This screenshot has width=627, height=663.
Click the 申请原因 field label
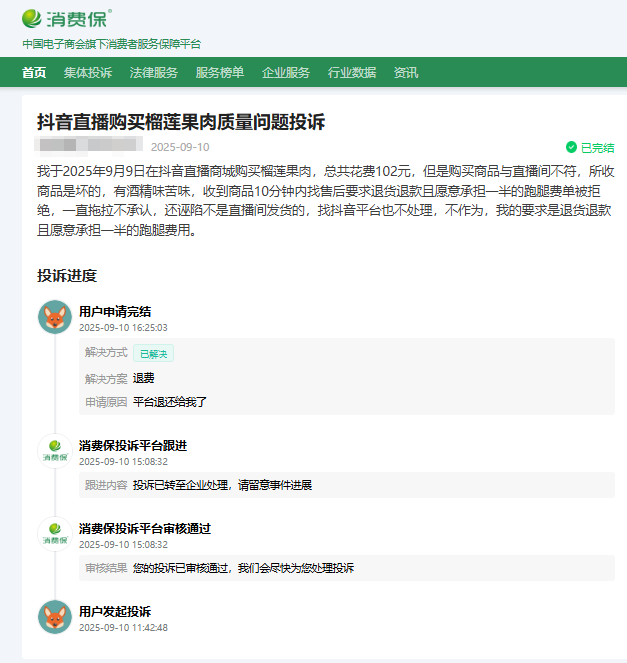[106, 402]
